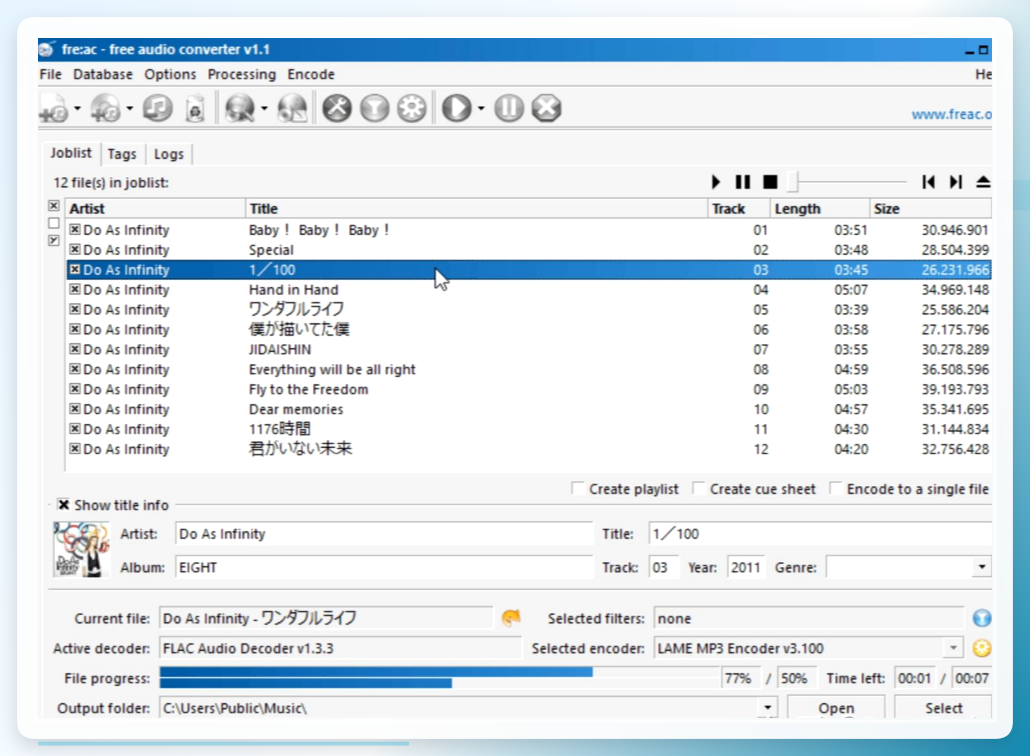
Task: Uncheck the Fly to the Freedom checkbox
Action: click(x=75, y=389)
